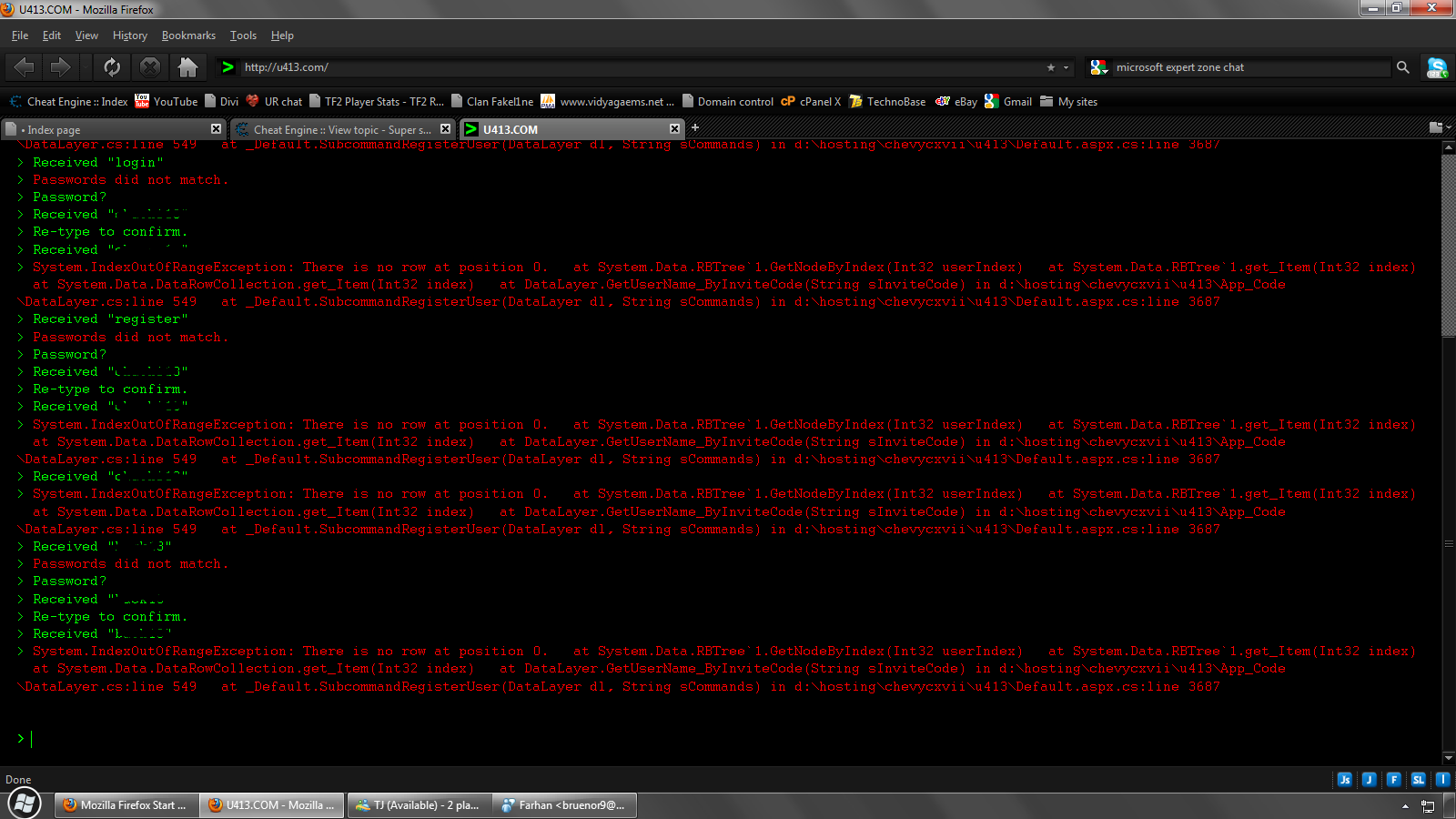
Task: Run the search with the magnifier icon
Action: [1403, 67]
